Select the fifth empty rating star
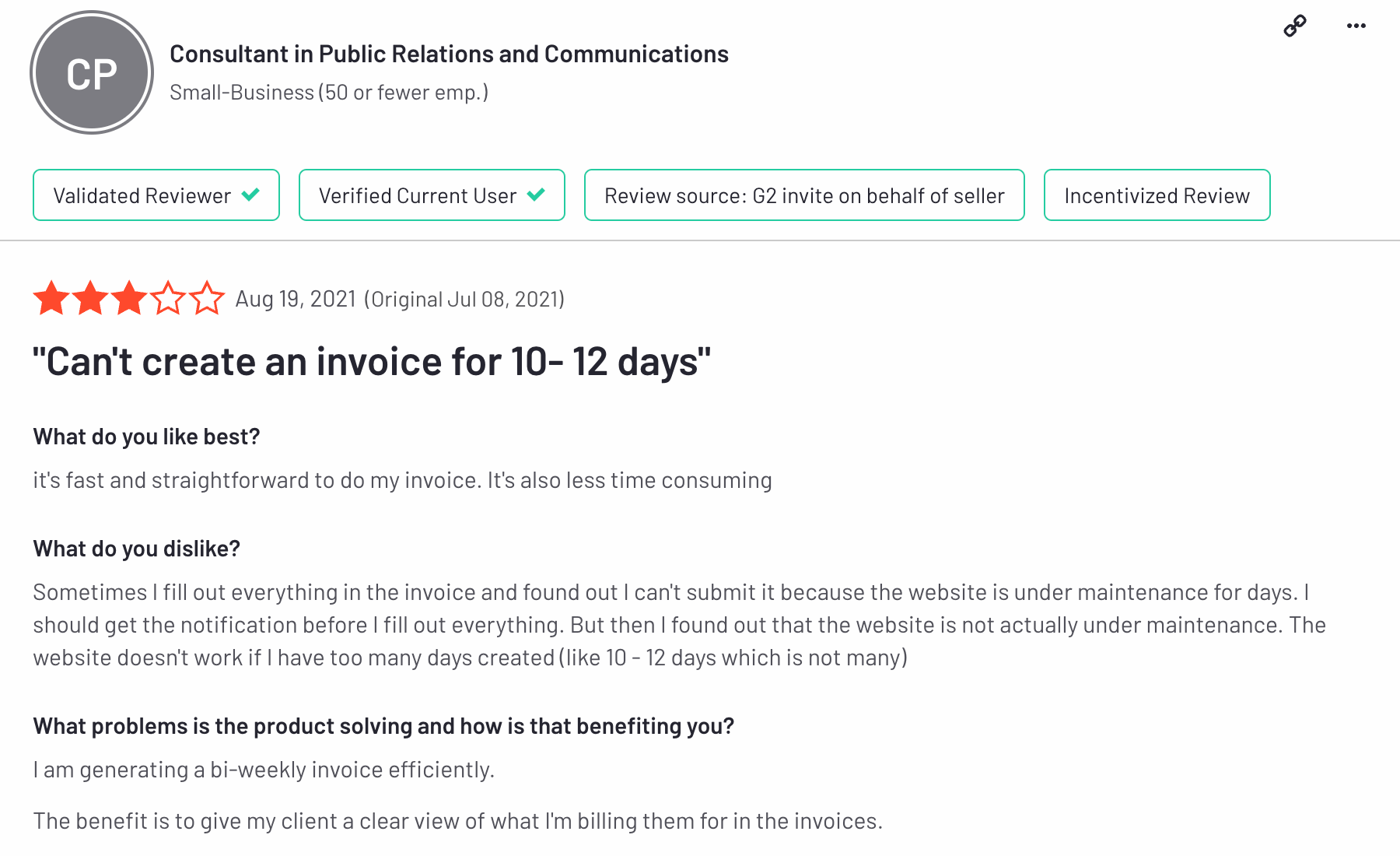This screenshot has width=1400, height=856. coord(207,299)
